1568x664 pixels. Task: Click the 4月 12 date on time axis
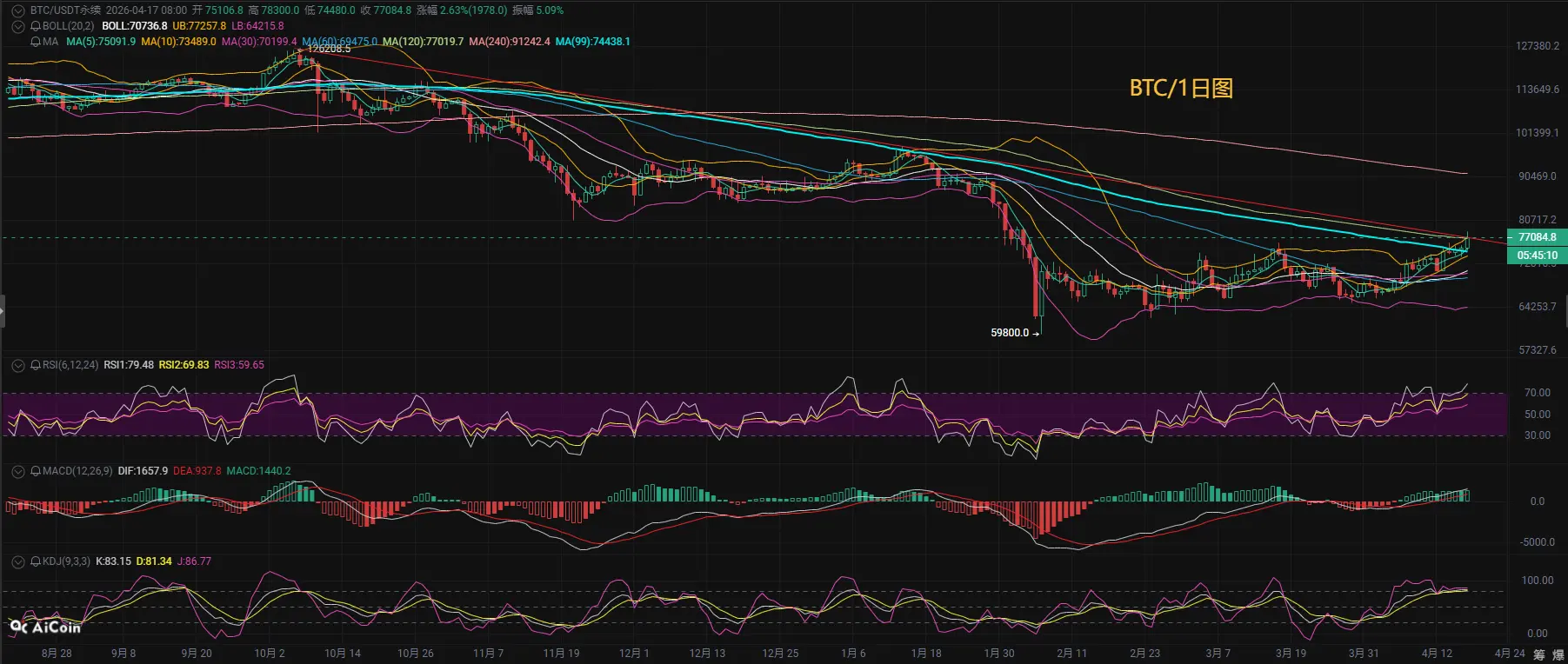[x=1437, y=654]
